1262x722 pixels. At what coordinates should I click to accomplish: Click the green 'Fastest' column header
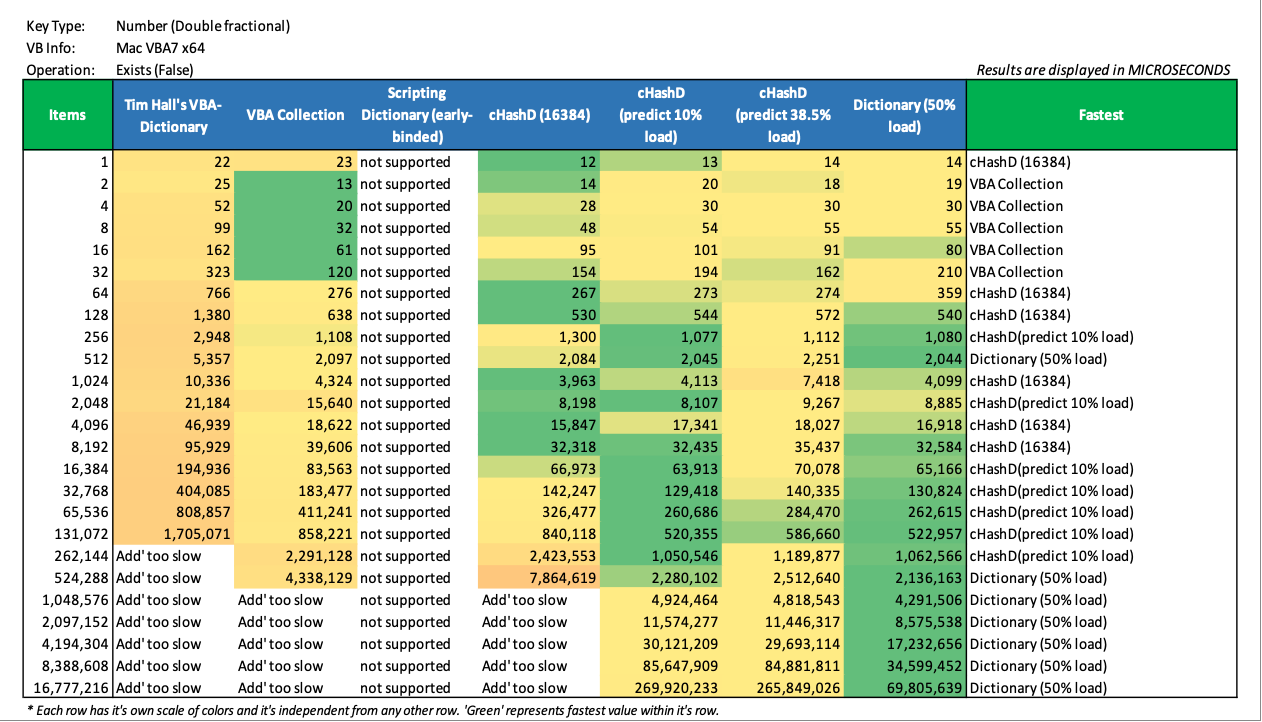(x=1101, y=115)
